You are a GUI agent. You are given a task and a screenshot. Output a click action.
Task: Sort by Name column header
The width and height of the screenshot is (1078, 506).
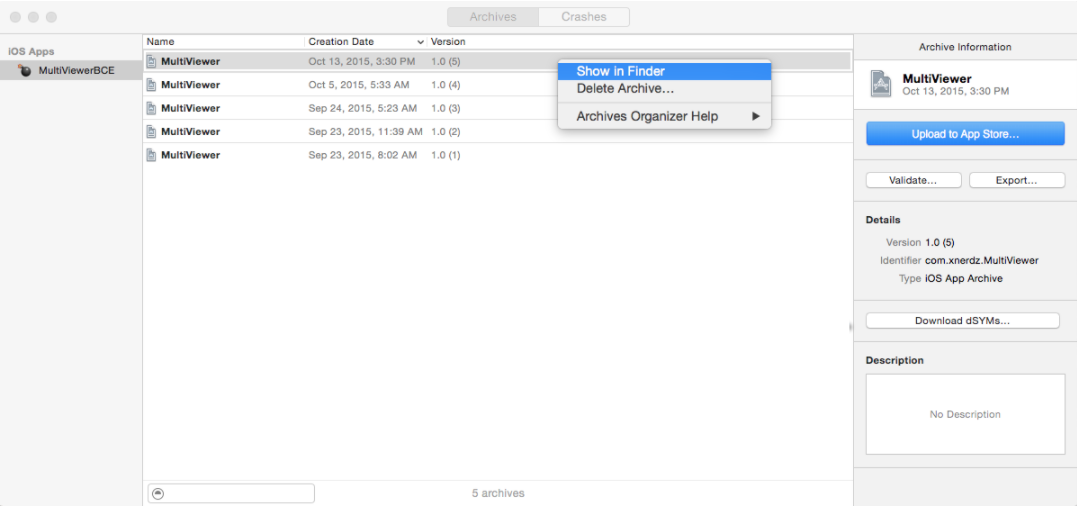[x=223, y=41]
